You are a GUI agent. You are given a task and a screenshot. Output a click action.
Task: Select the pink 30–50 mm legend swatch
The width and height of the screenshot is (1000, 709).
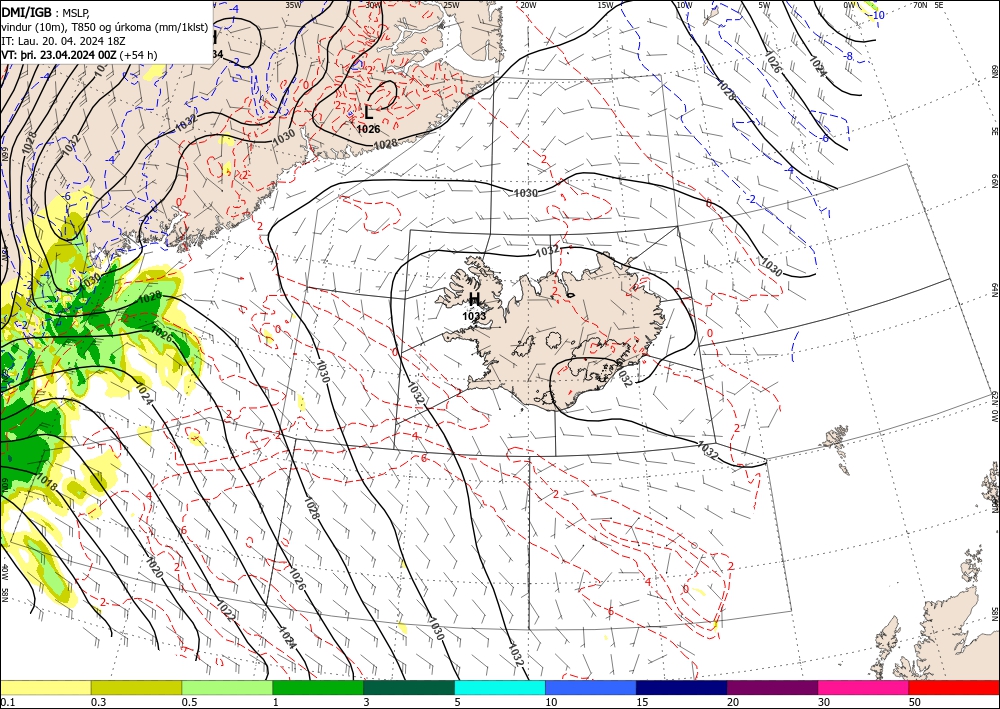pyautogui.click(x=864, y=687)
